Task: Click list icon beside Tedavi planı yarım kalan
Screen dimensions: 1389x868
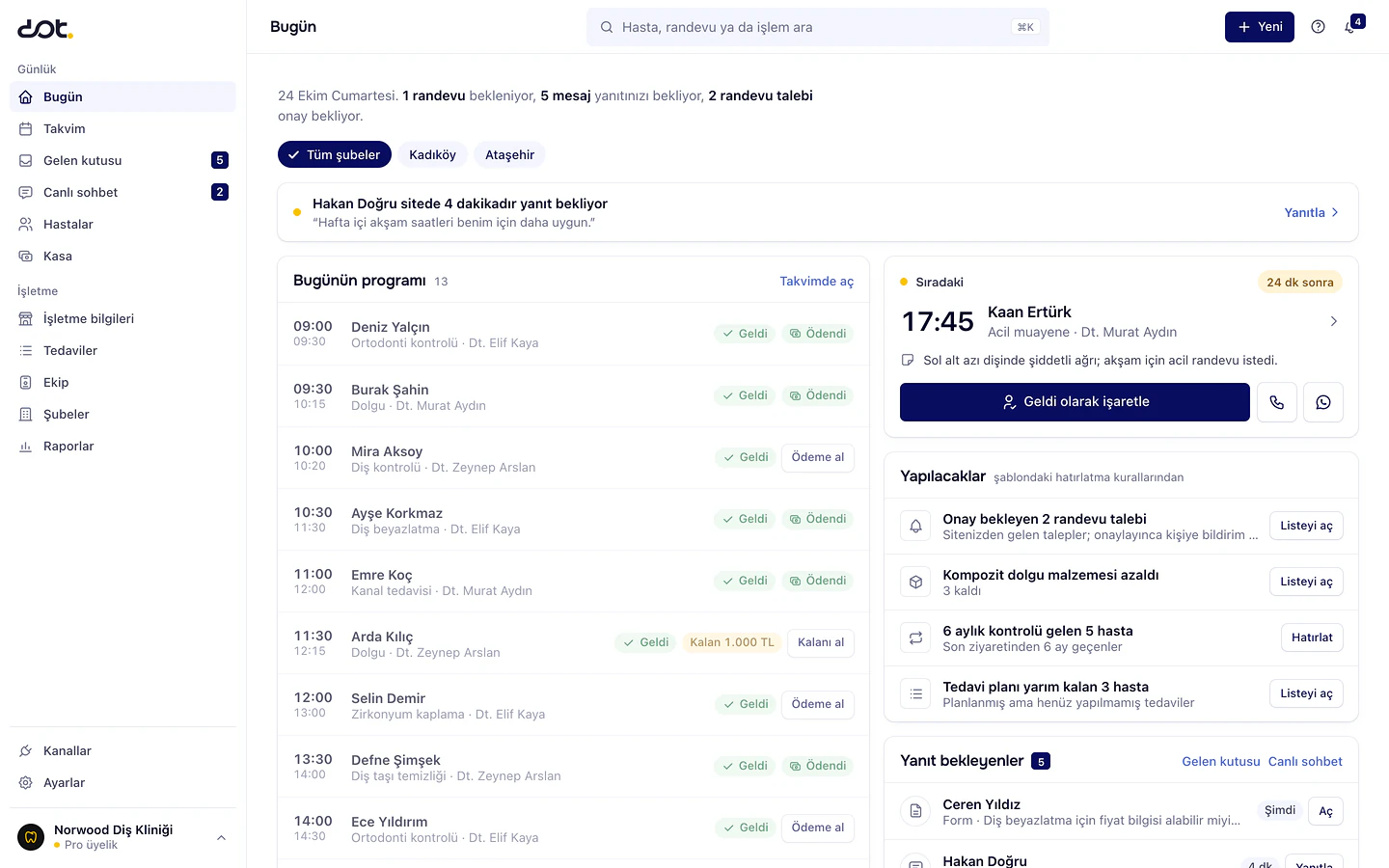Action: [x=916, y=694]
